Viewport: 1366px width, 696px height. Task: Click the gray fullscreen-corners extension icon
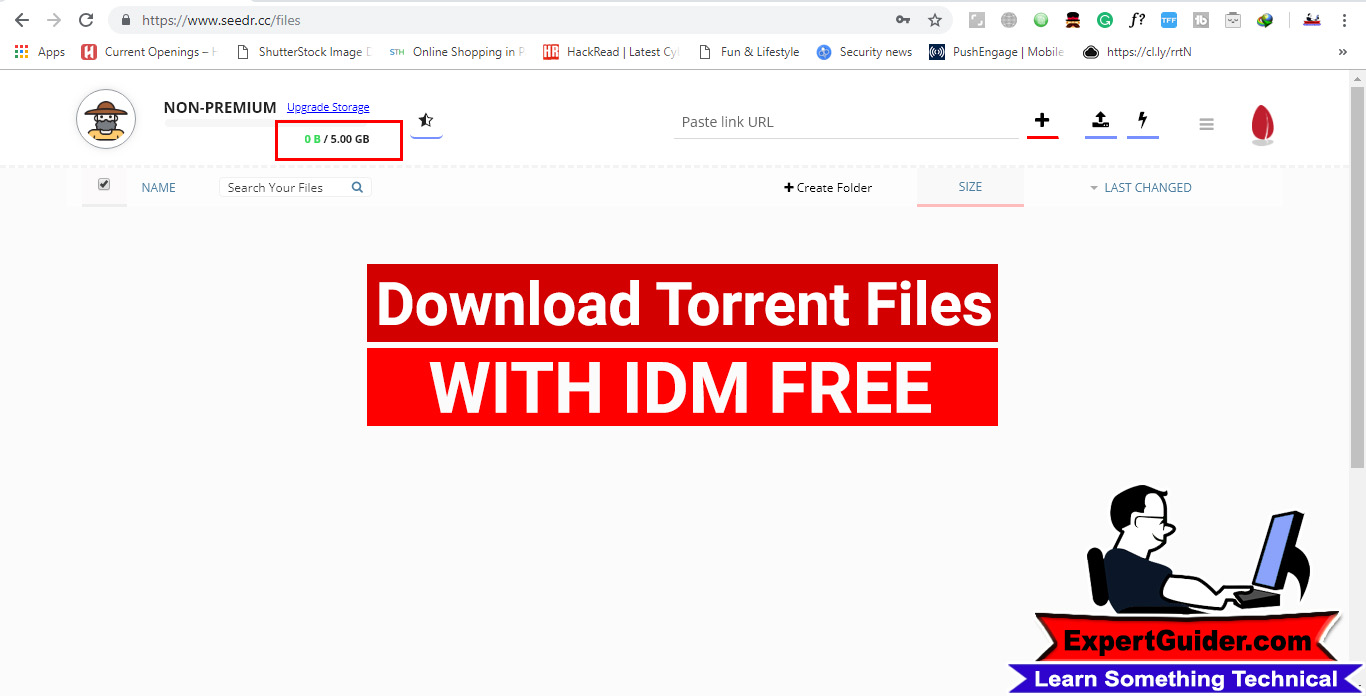click(977, 20)
